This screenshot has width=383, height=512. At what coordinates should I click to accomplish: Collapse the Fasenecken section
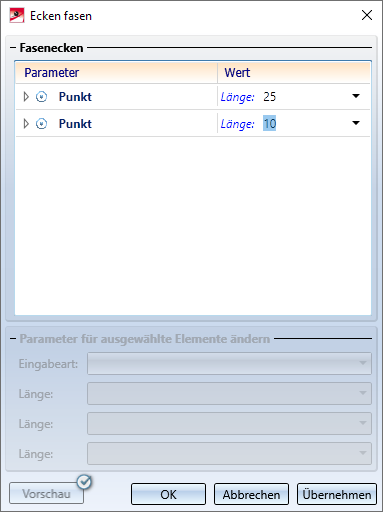pyautogui.click(x=13, y=48)
